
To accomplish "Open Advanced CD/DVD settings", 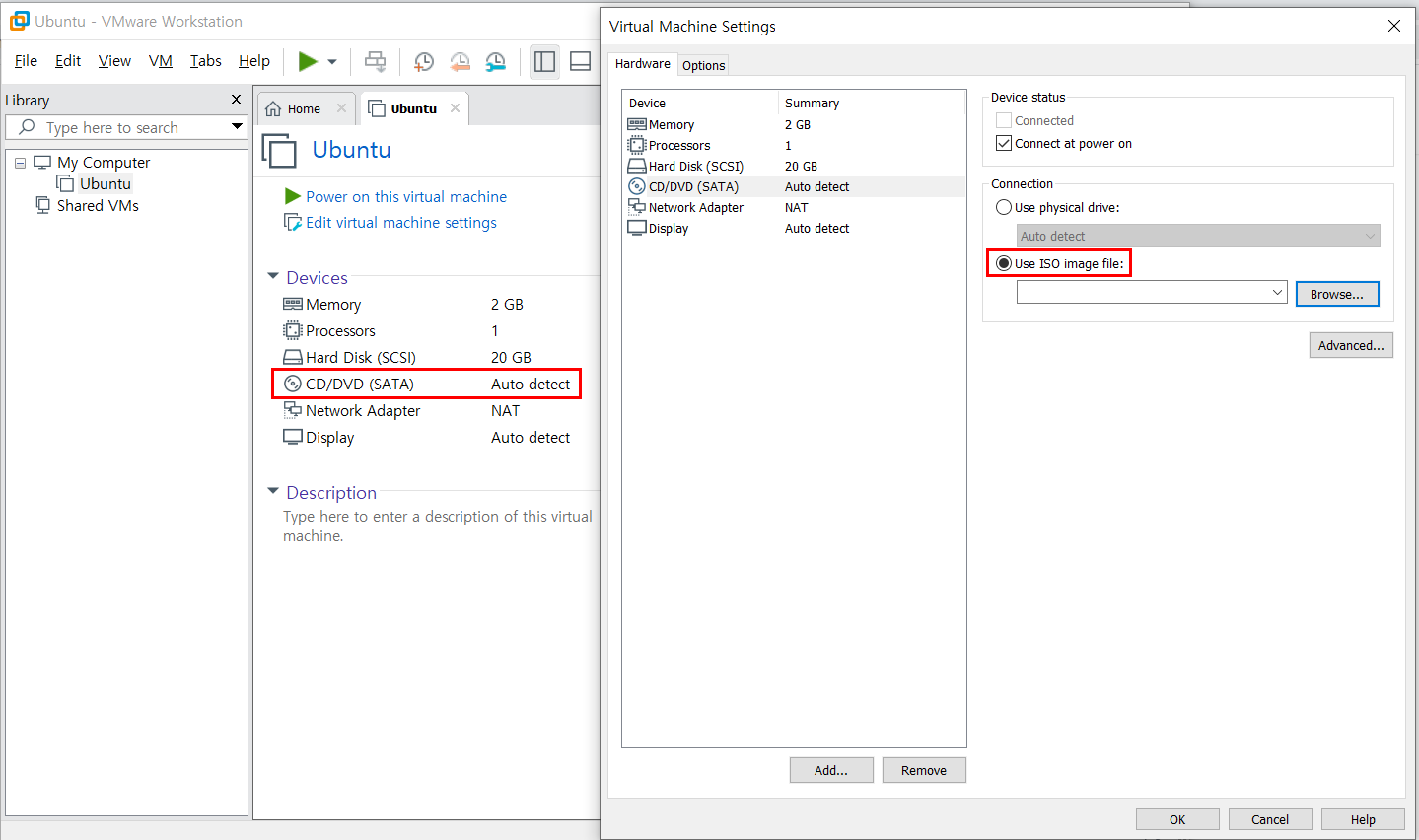I will [x=1351, y=345].
